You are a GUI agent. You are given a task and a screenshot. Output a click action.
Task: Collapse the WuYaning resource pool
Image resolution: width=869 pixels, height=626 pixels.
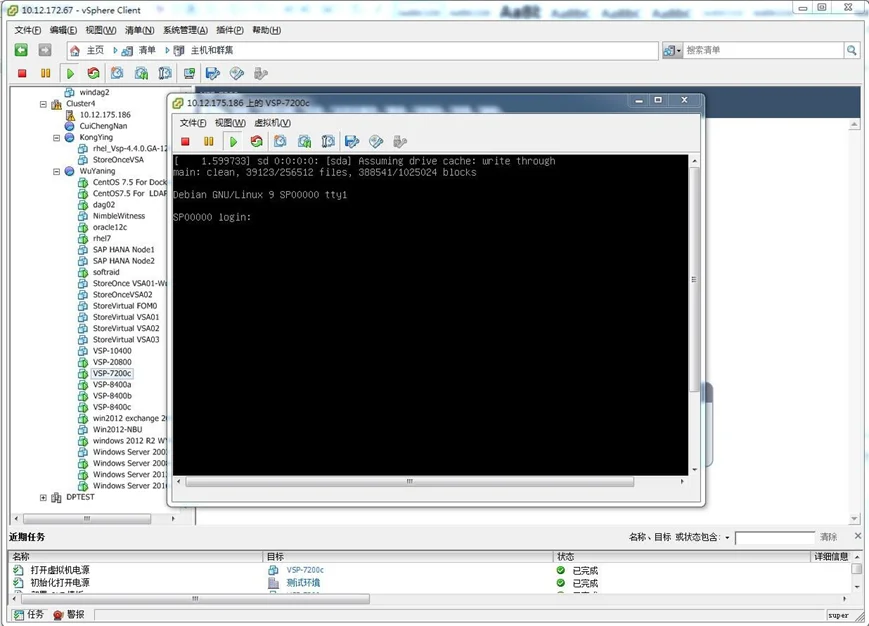tap(57, 172)
